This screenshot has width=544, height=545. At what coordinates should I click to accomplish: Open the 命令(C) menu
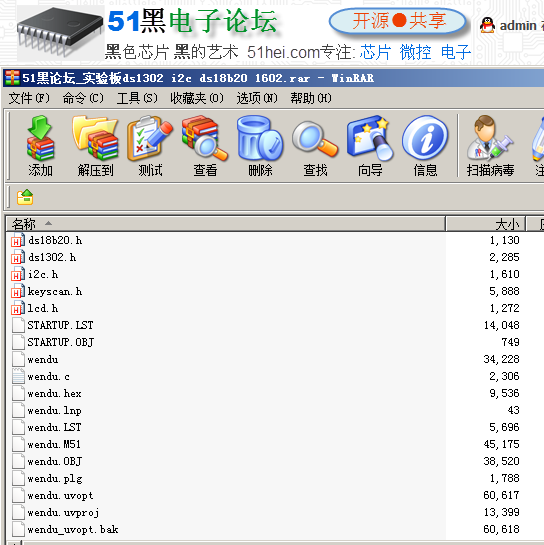(x=83, y=98)
